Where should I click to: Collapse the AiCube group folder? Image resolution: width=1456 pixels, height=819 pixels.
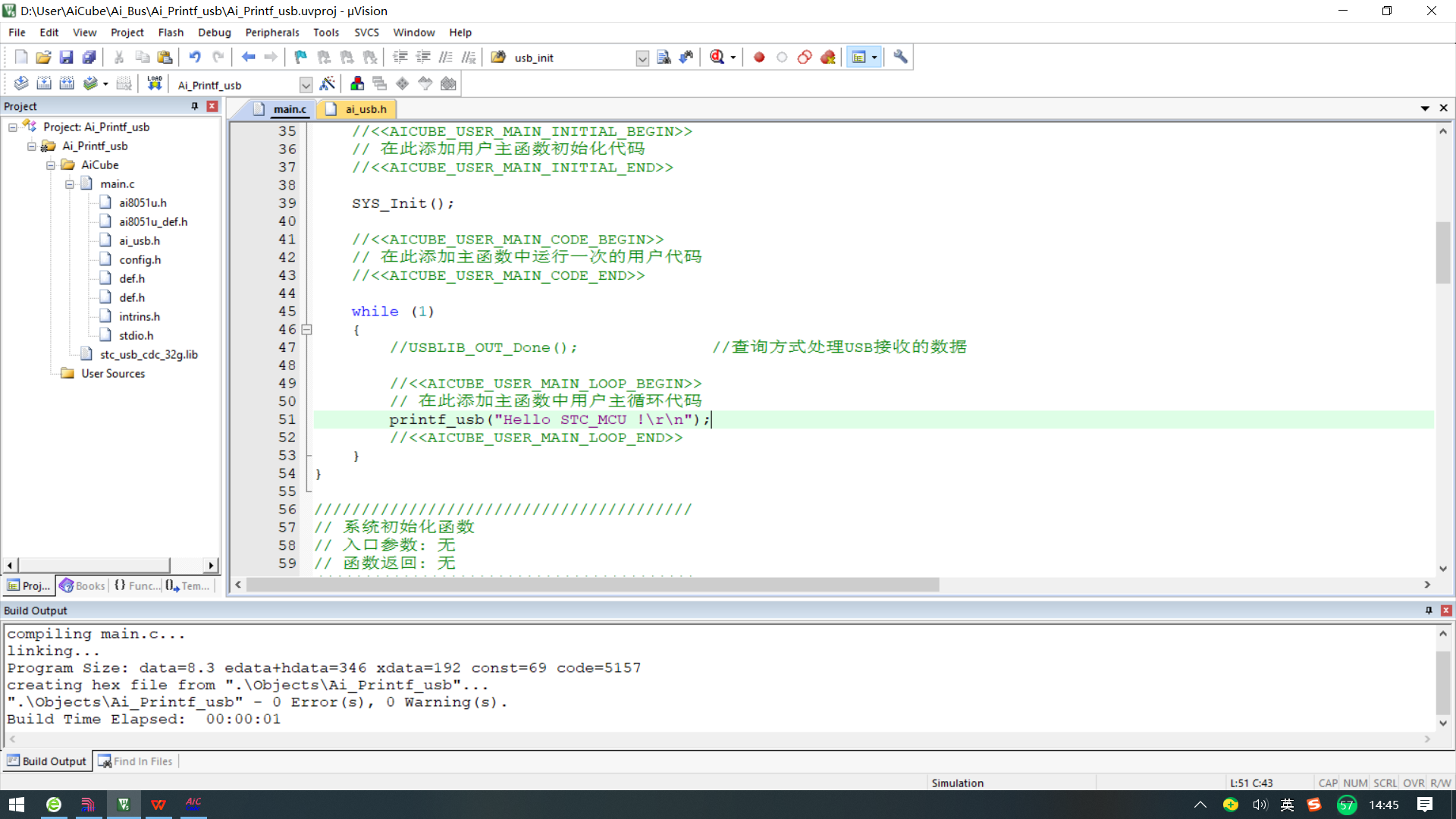51,165
